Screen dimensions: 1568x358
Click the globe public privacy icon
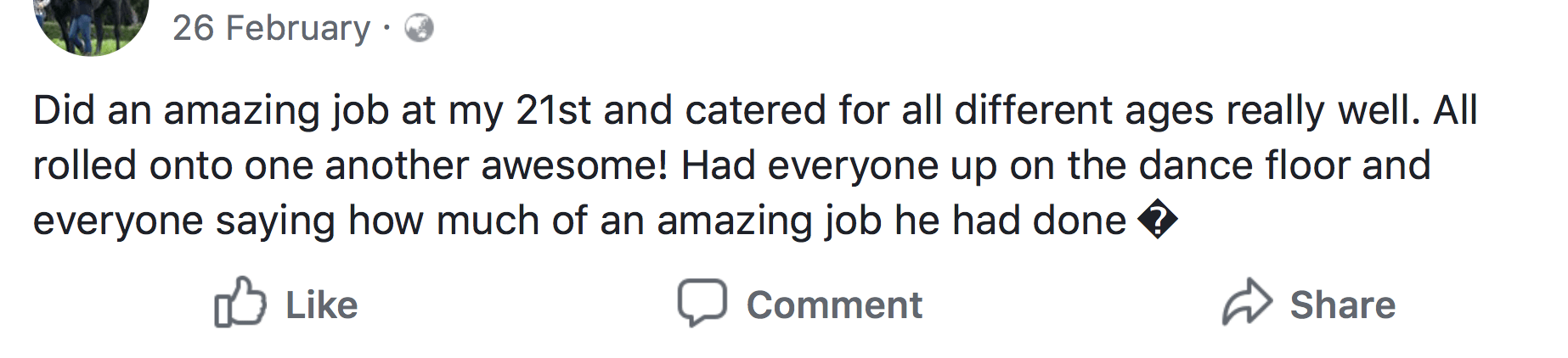[x=419, y=29]
